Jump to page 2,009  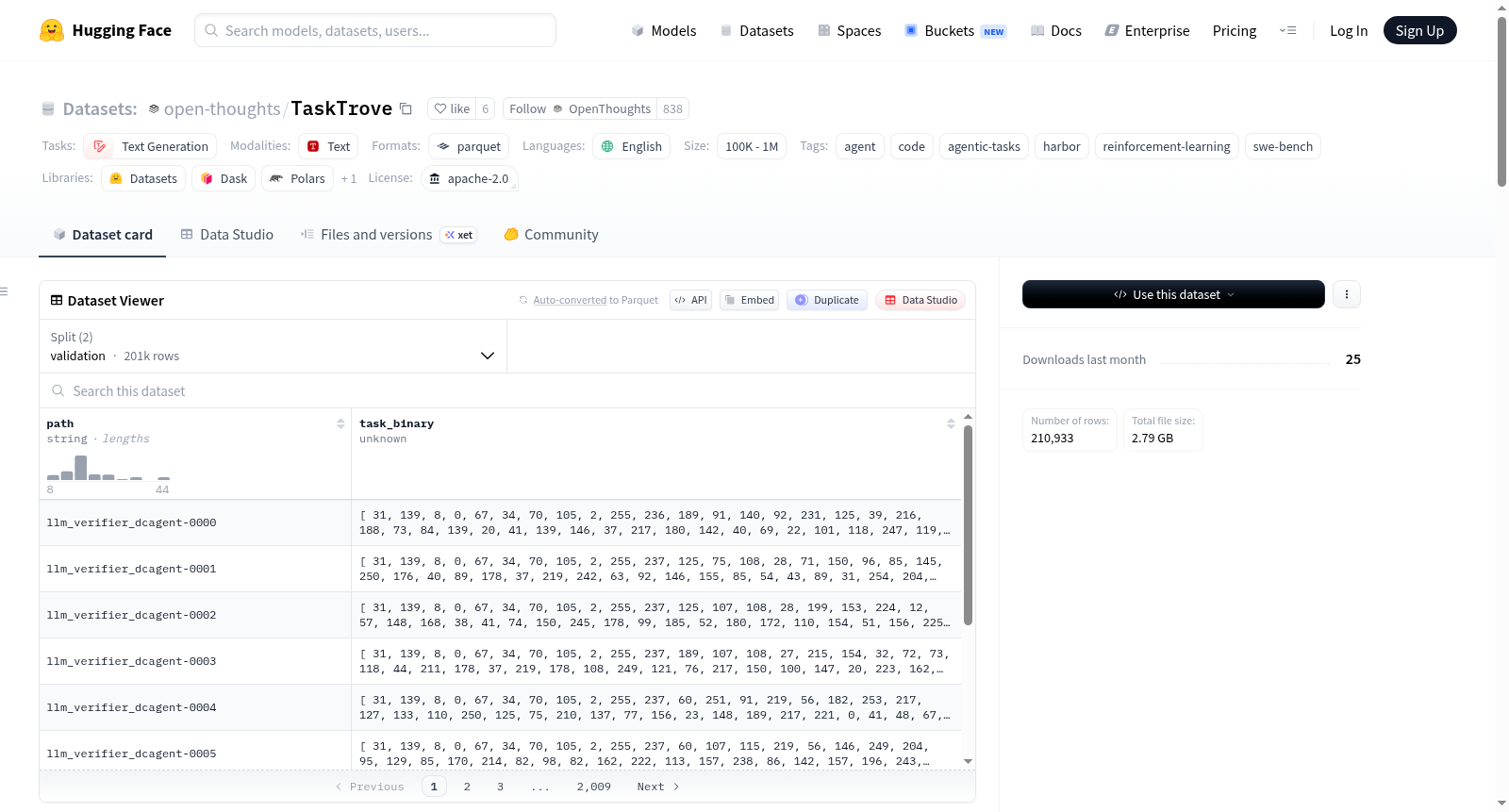(x=593, y=787)
